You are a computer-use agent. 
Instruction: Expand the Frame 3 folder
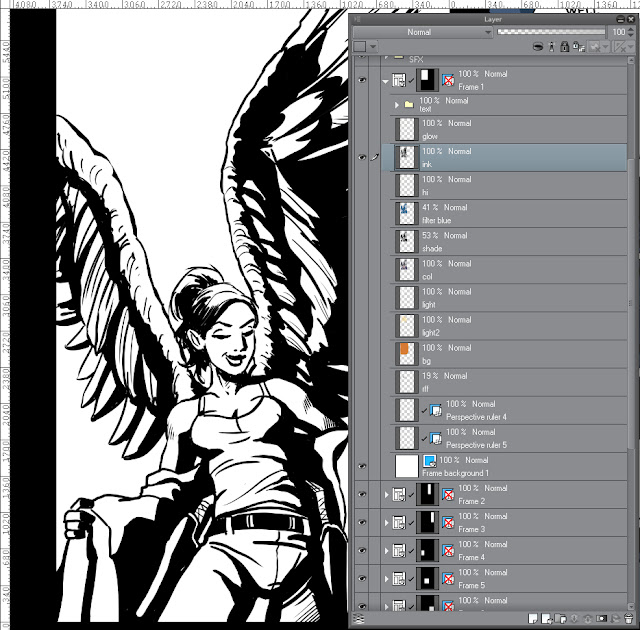click(387, 523)
